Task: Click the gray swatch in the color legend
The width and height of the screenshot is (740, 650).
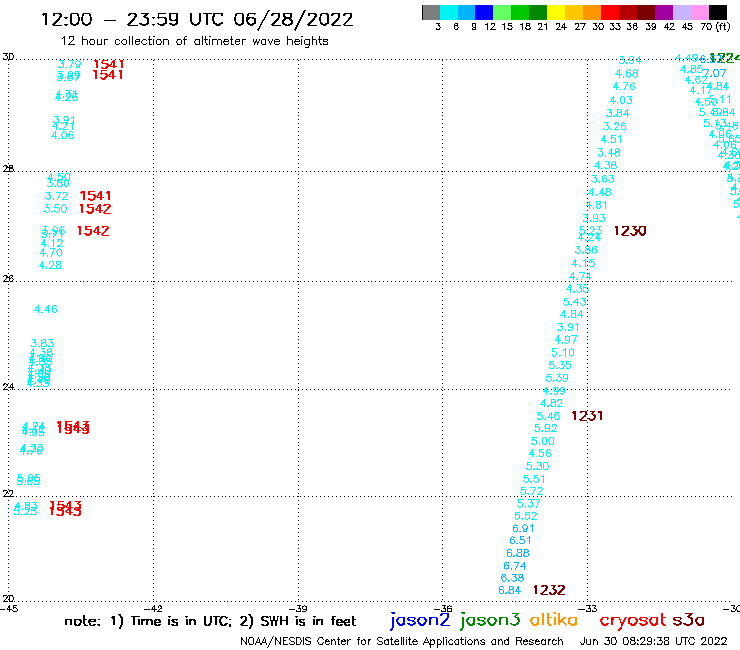Action: [x=431, y=12]
